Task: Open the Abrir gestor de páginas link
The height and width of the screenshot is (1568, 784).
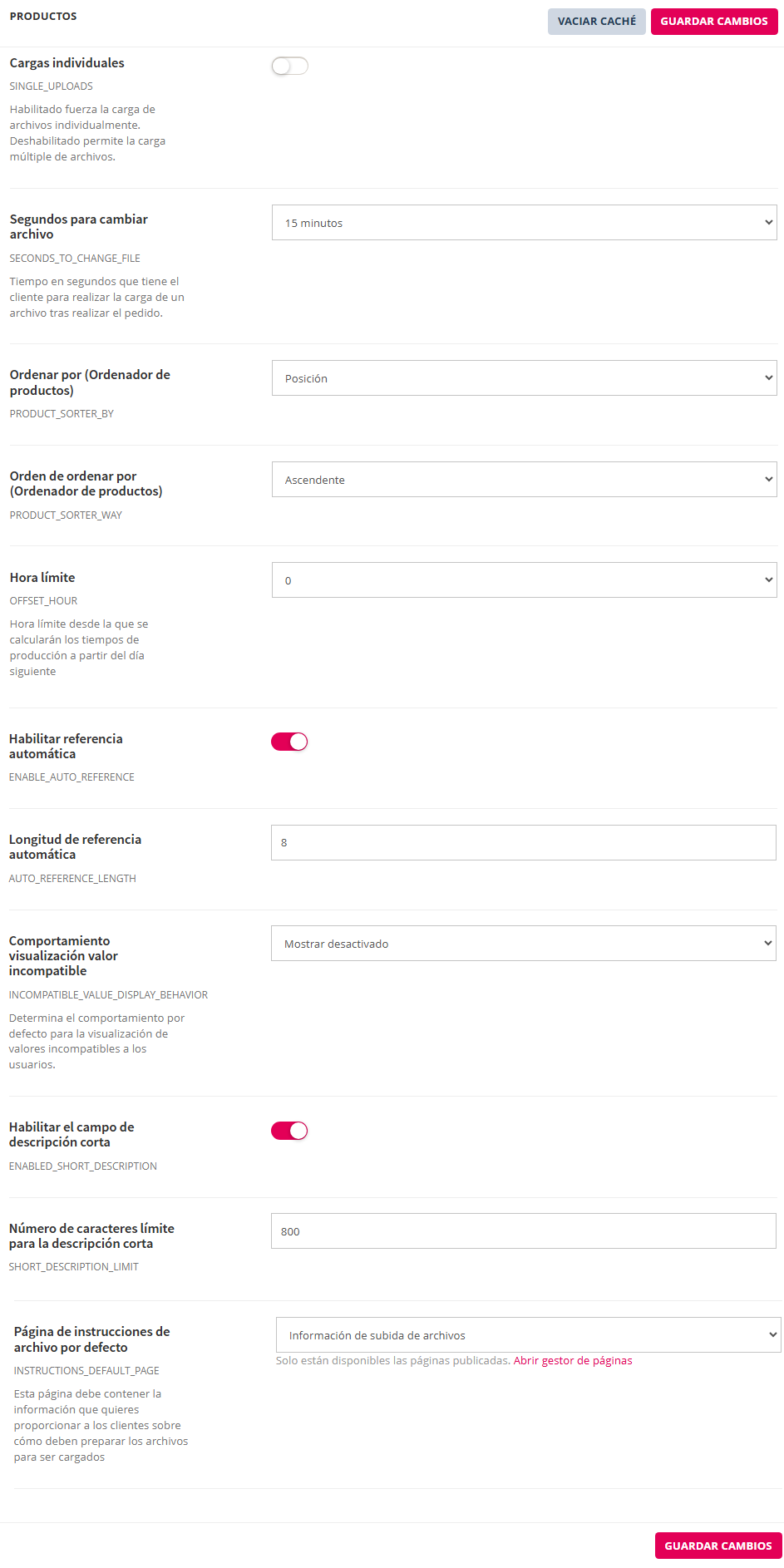Action: (x=573, y=1361)
